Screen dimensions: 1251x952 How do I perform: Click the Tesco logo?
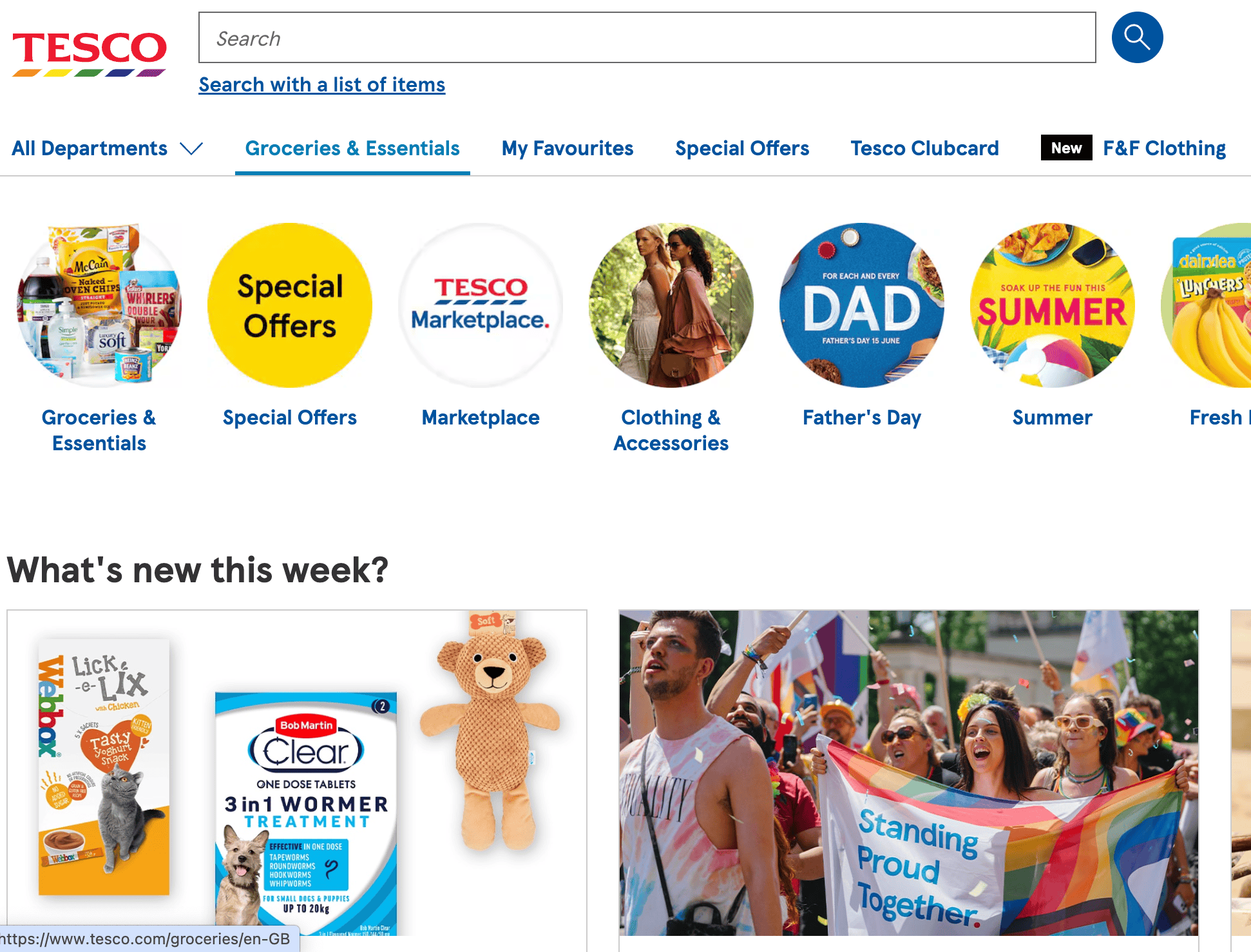(x=90, y=54)
